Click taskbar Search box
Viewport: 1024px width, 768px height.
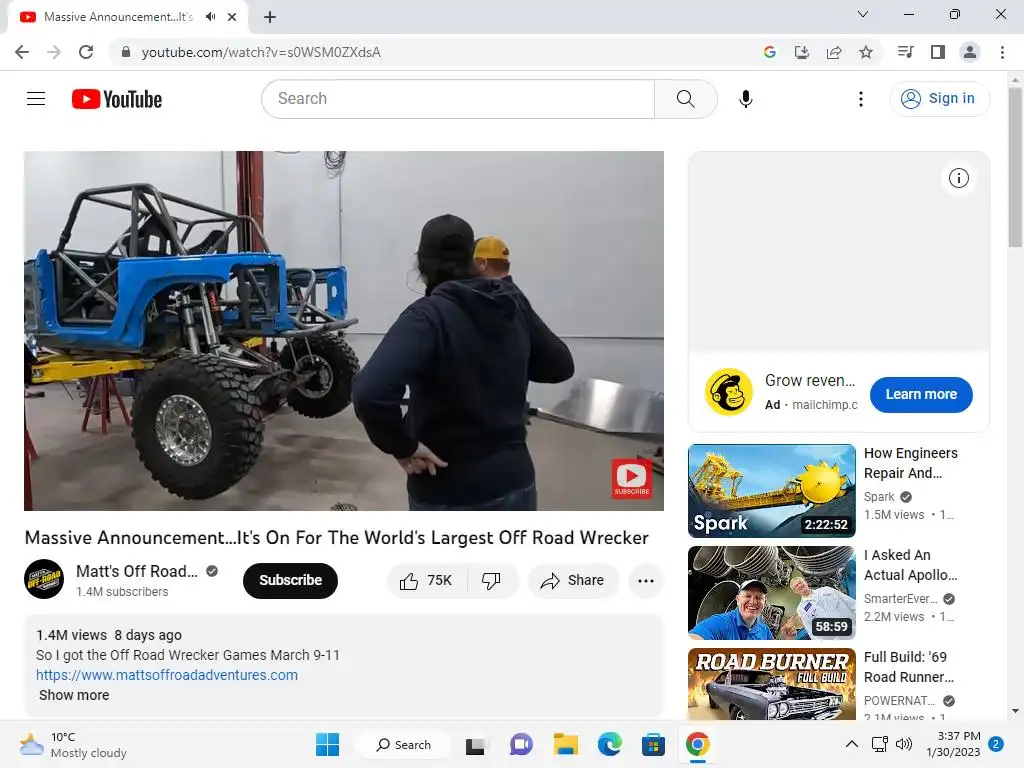(x=404, y=744)
